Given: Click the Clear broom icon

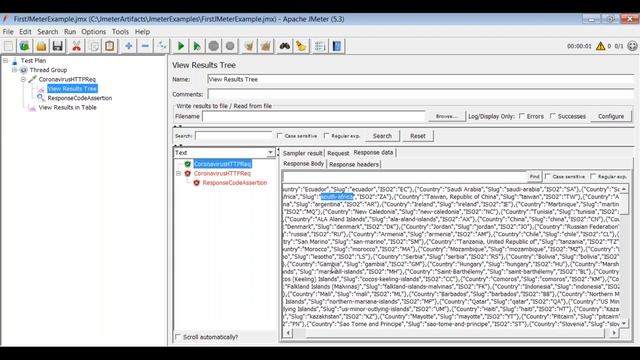Looking at the screenshot, I should (x=249, y=46).
